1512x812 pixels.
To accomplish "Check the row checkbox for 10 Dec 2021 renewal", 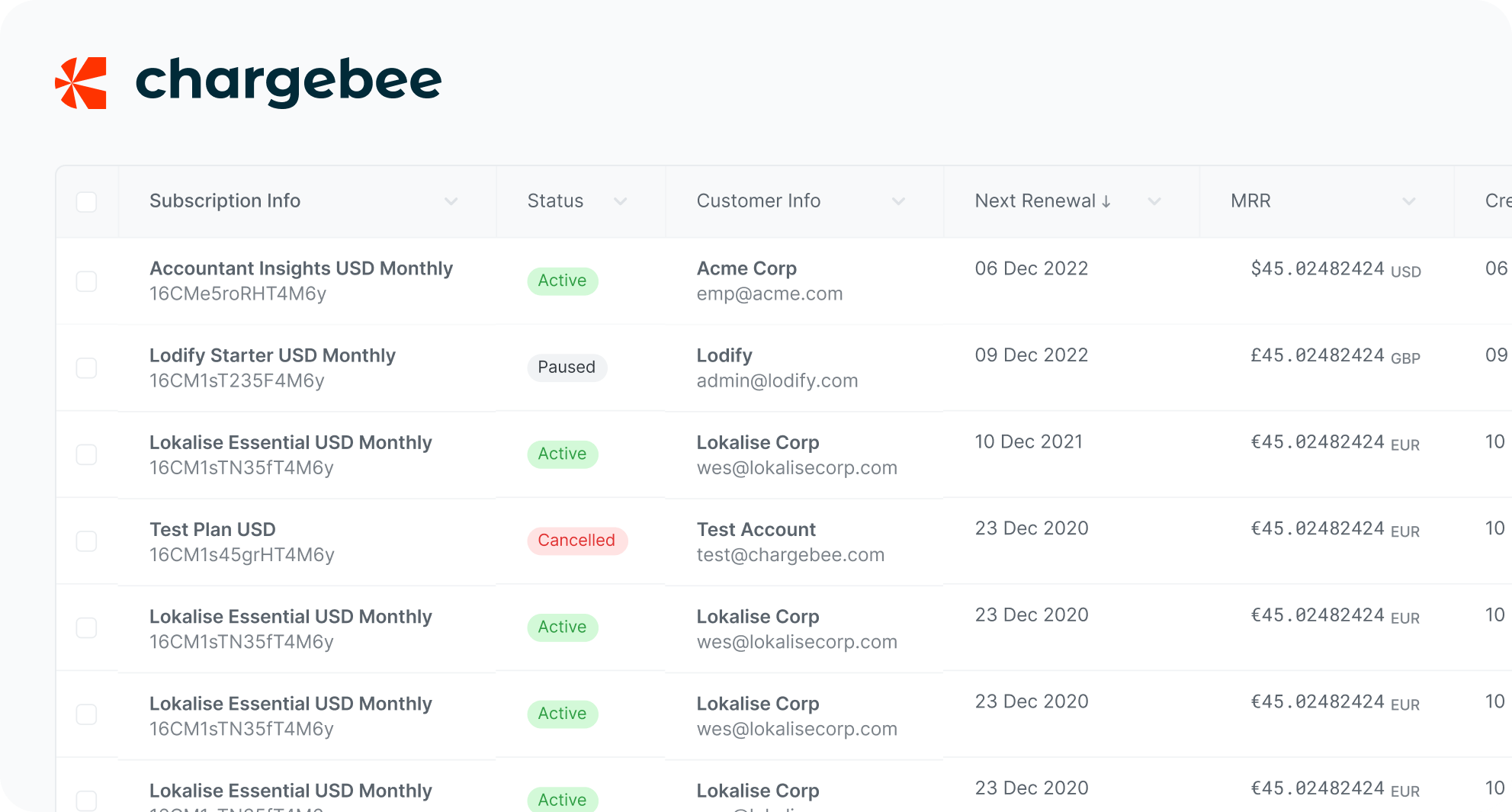I will coord(87,454).
